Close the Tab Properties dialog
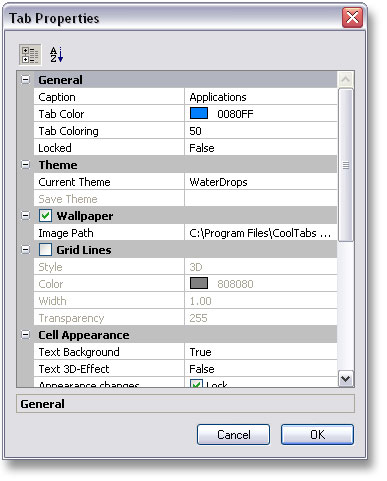 pos(352,18)
